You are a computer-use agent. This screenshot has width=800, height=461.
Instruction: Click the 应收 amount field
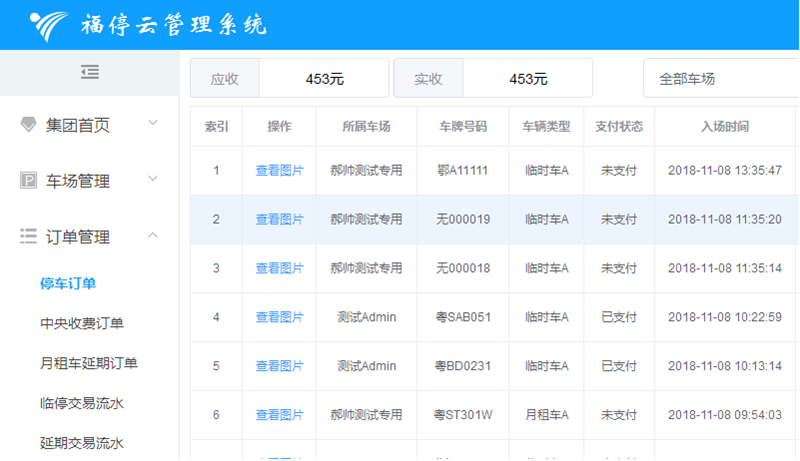tap(323, 79)
